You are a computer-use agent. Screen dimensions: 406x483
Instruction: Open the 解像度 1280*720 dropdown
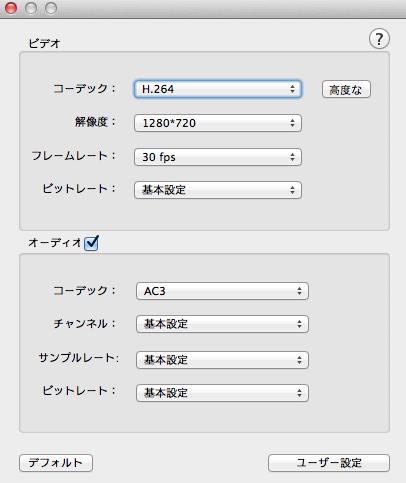pyautogui.click(x=218, y=123)
